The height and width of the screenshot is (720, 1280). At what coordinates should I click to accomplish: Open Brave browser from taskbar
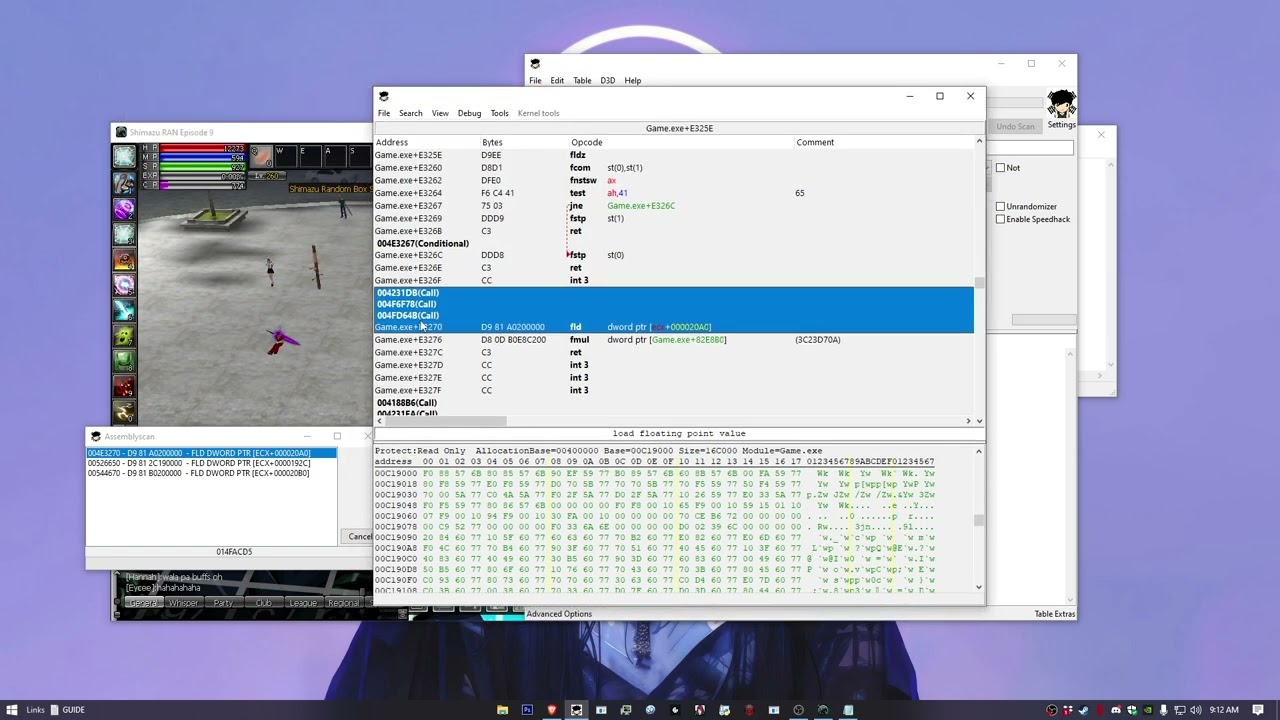552,710
